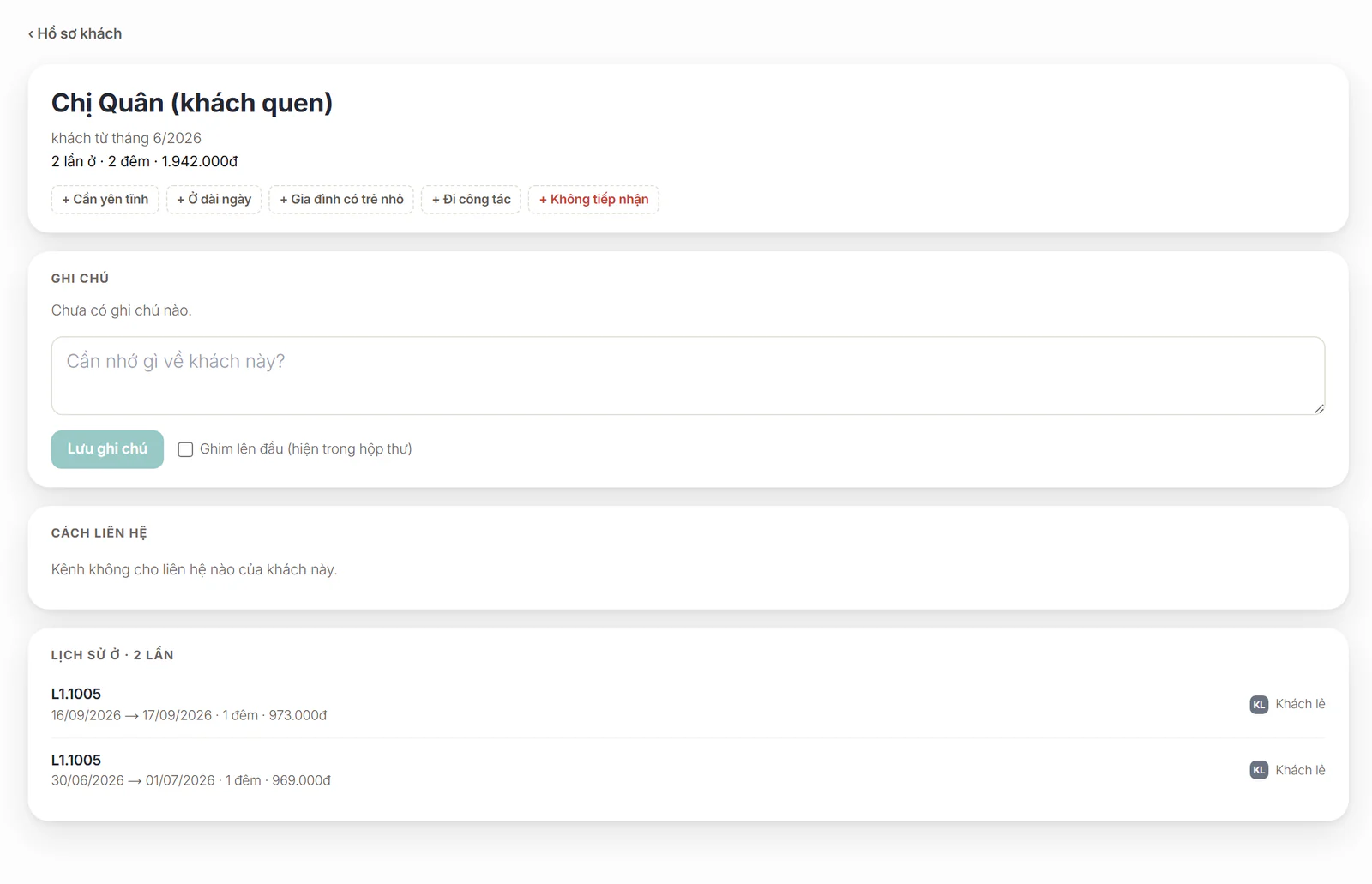Add the Gia đình có trẻ nhỏ tag
This screenshot has width=1372, height=884.
(341, 200)
